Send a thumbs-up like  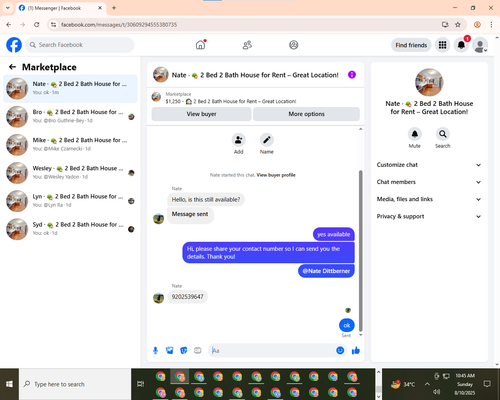356,350
